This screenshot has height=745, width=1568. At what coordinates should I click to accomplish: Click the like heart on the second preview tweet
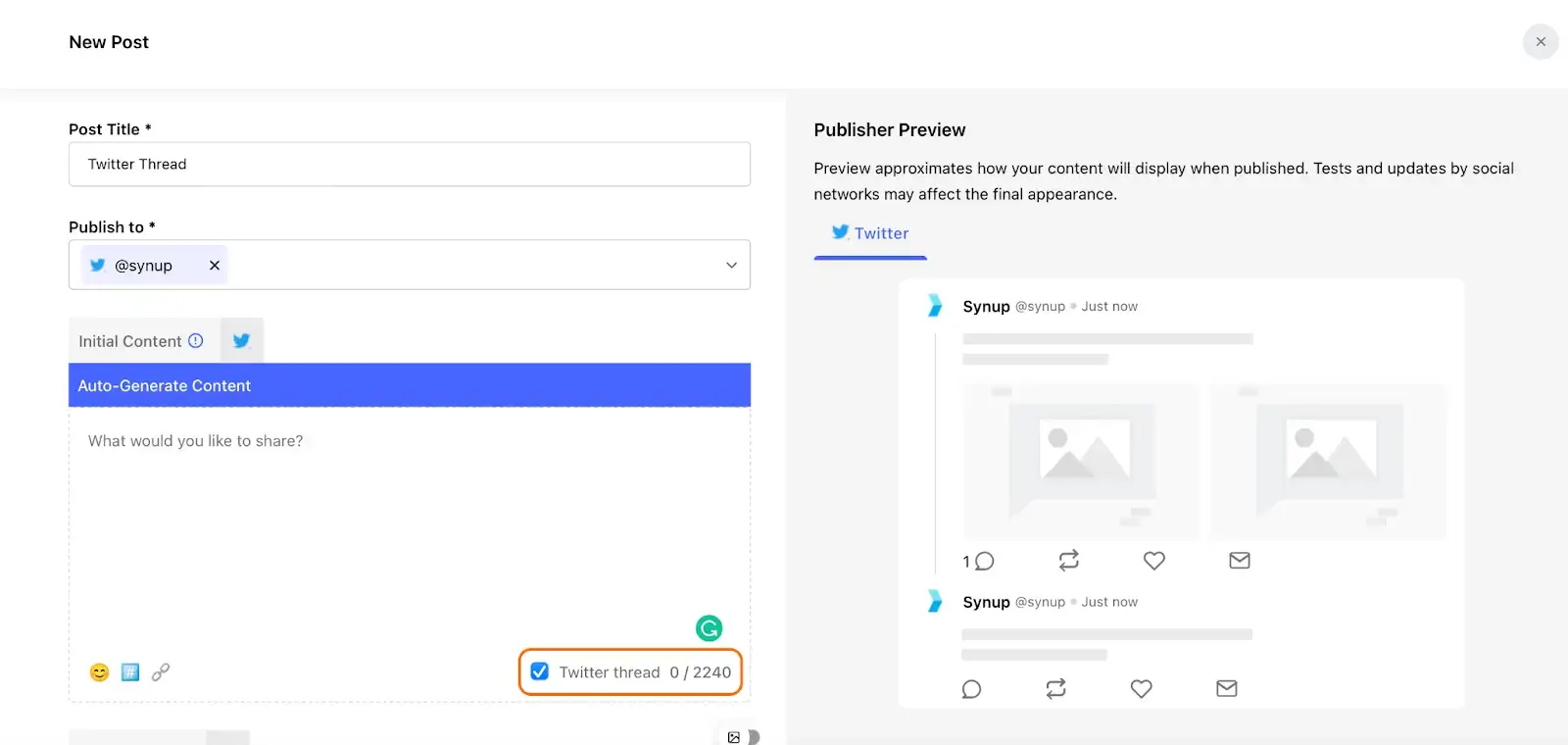1142,689
